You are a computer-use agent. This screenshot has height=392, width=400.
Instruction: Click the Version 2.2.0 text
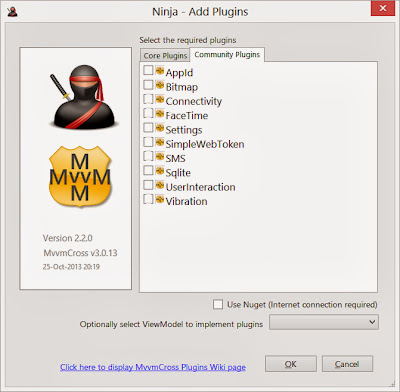[68, 238]
